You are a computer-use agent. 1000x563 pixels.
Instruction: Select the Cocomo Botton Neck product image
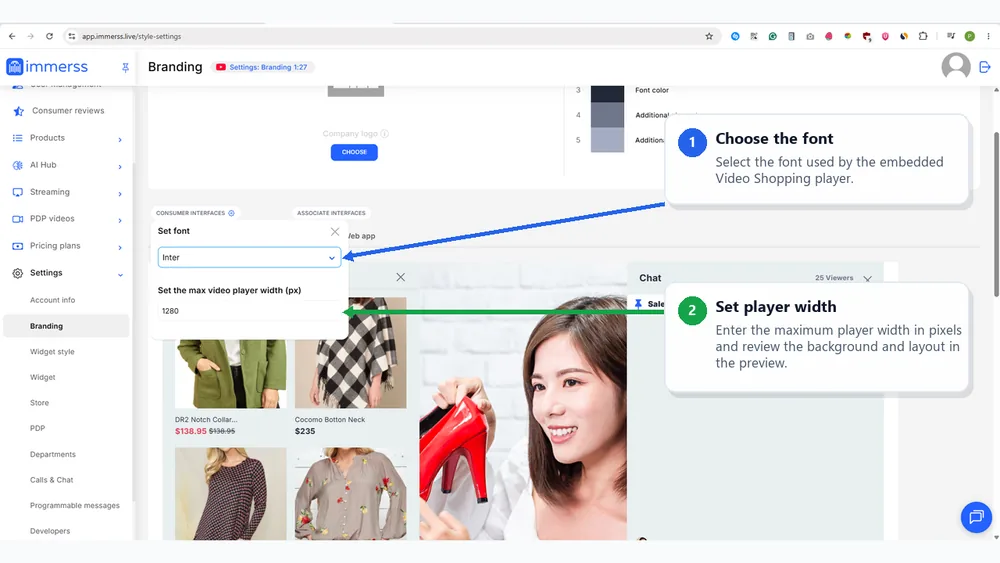click(350, 353)
